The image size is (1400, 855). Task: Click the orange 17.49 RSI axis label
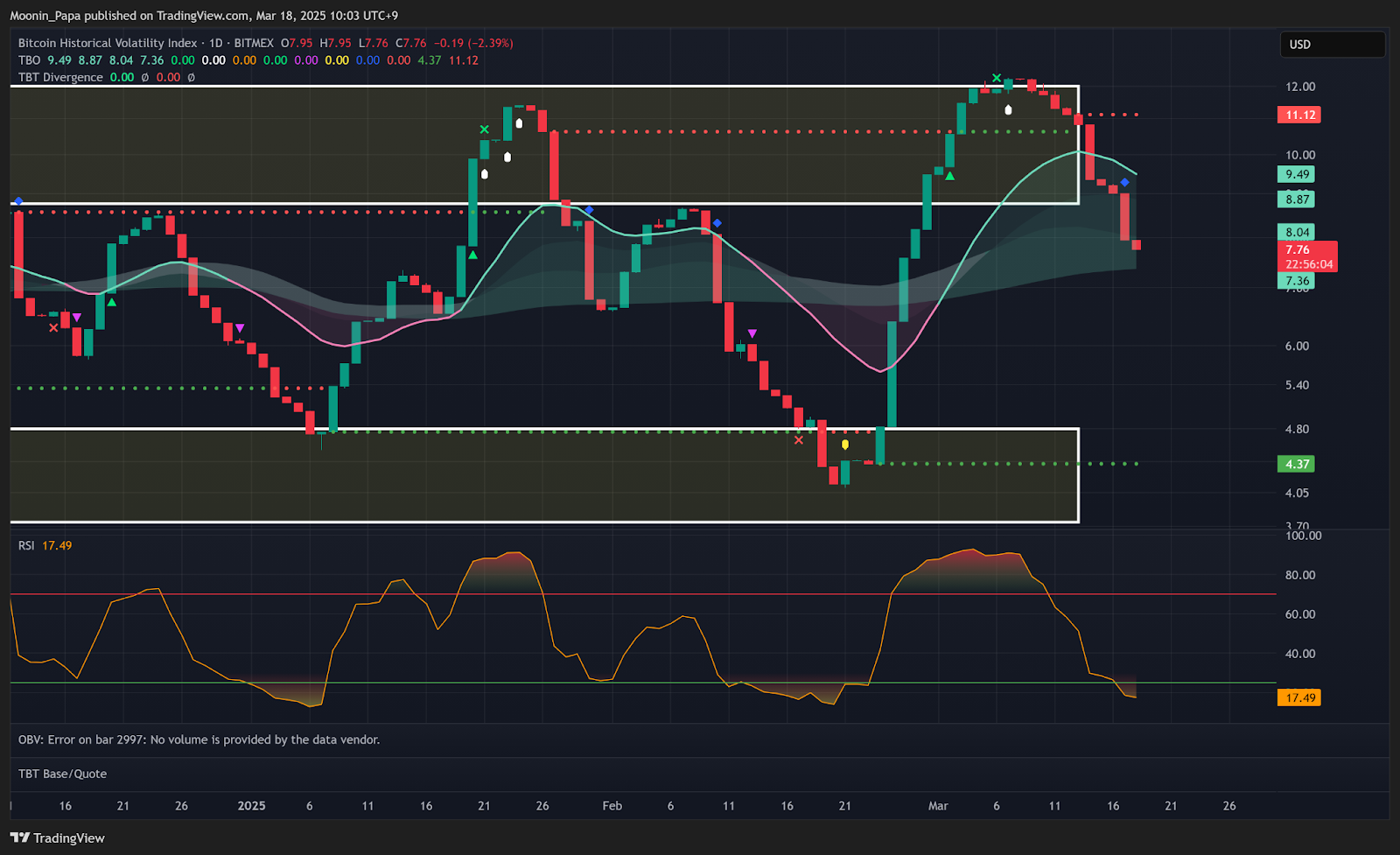pyautogui.click(x=1299, y=697)
